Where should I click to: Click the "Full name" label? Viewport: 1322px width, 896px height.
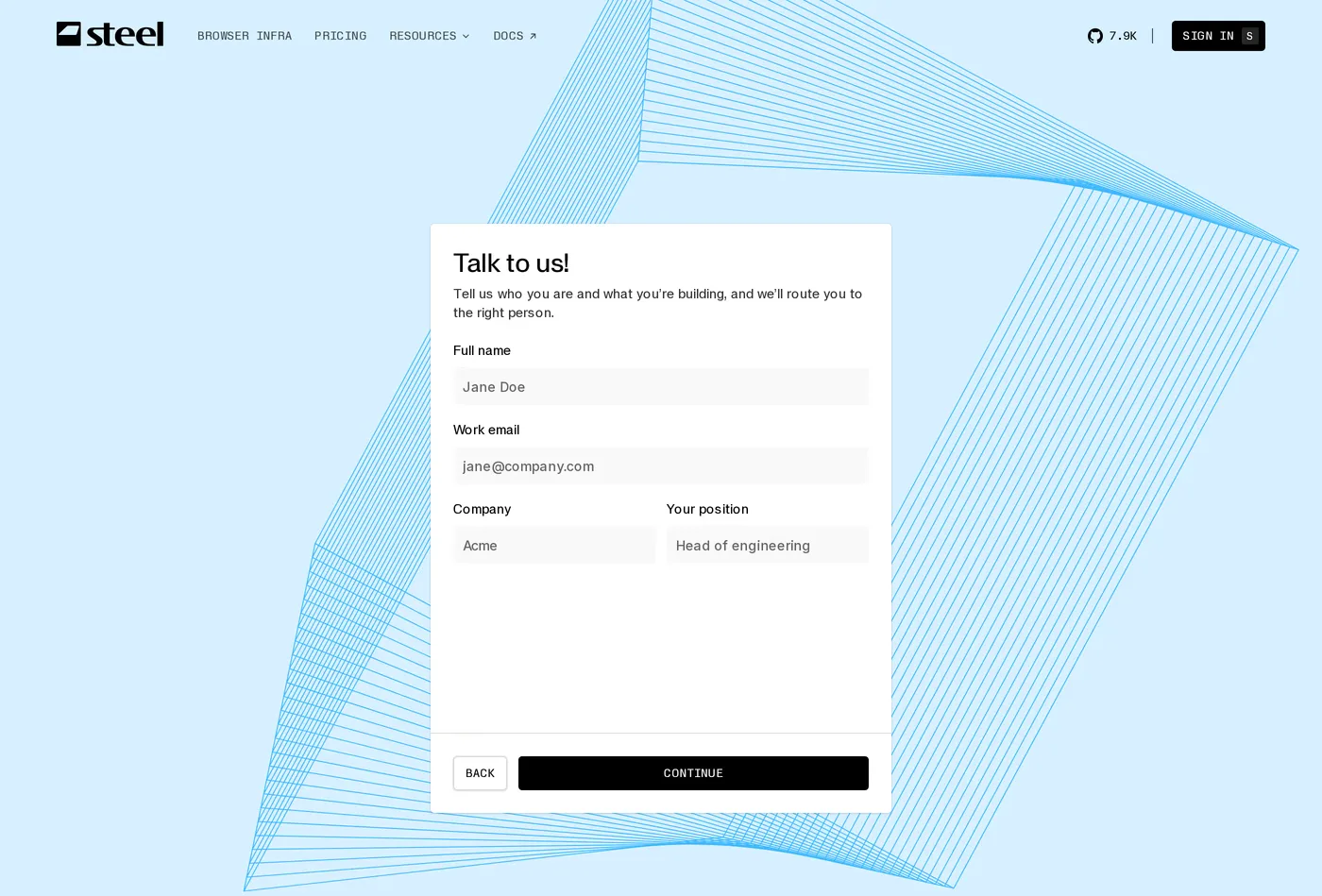pos(482,350)
